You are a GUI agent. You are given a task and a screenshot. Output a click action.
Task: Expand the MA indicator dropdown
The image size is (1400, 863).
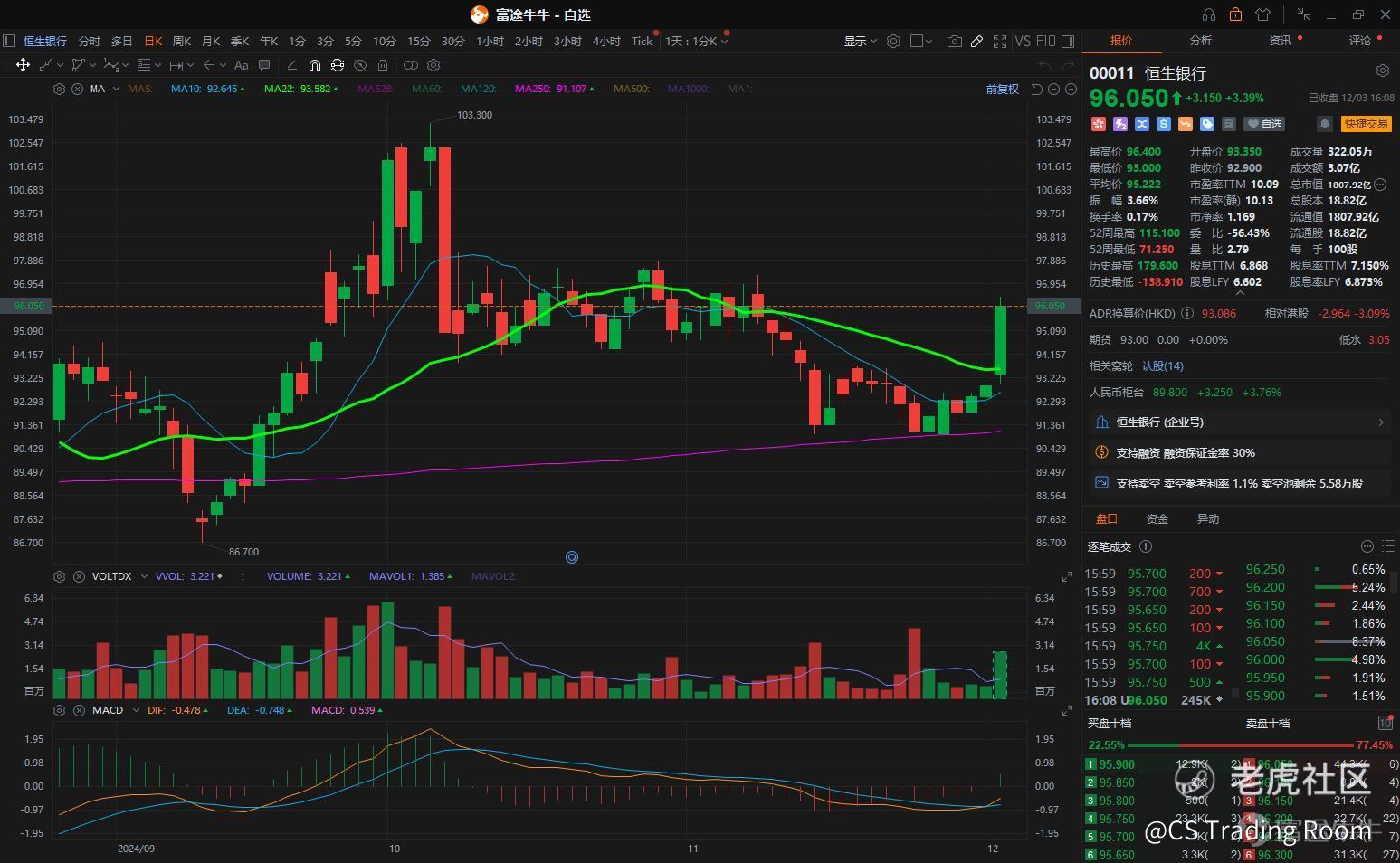click(x=116, y=89)
